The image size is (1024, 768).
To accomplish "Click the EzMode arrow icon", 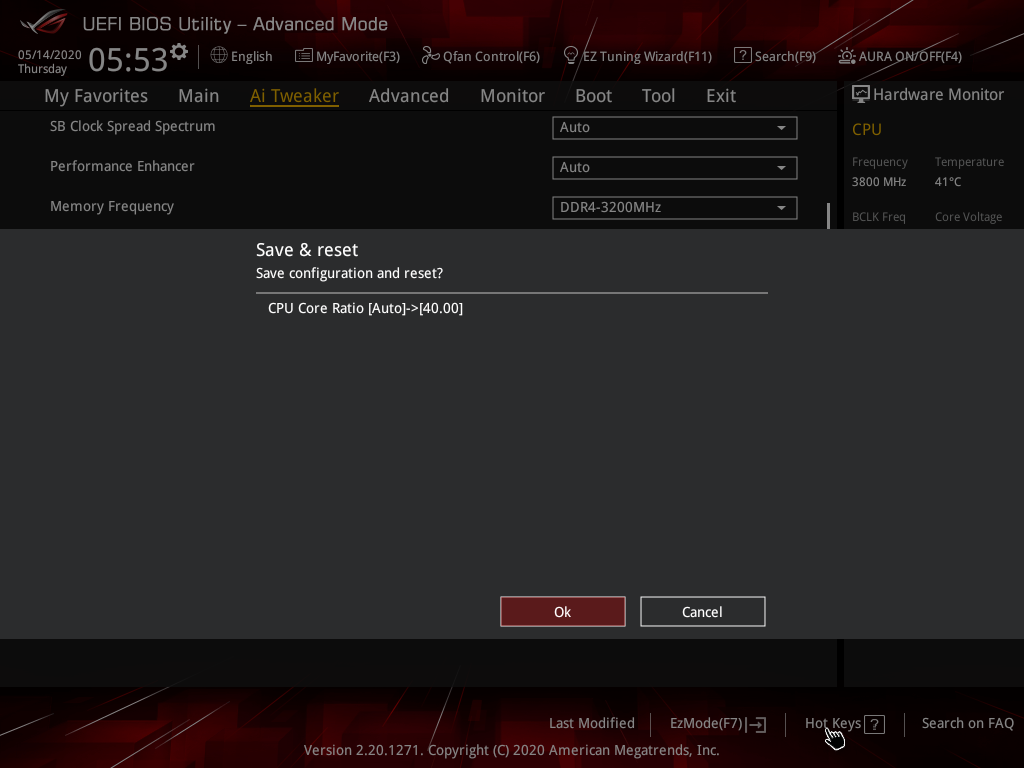I will [x=756, y=724].
